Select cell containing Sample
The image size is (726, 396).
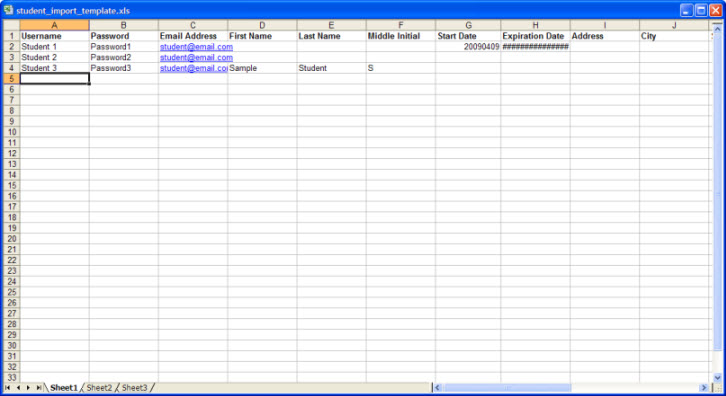point(262,68)
